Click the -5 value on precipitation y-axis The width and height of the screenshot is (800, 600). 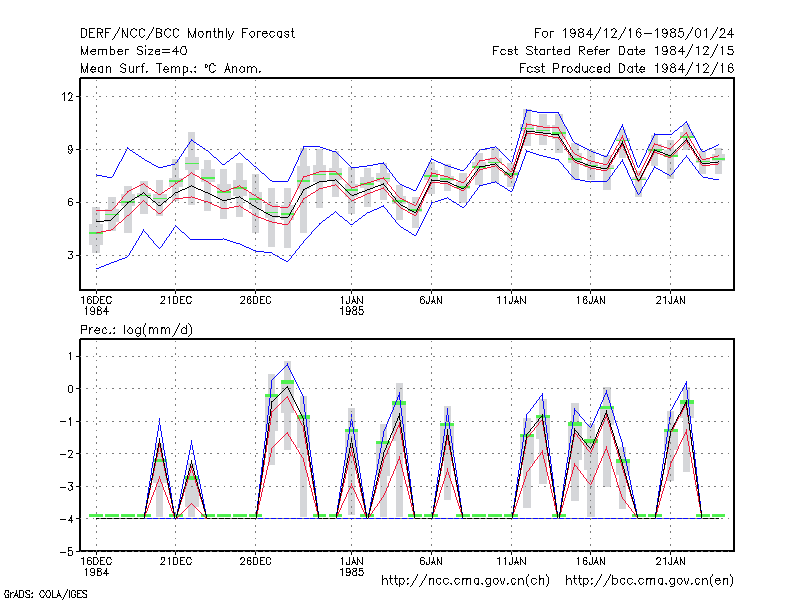67,552
